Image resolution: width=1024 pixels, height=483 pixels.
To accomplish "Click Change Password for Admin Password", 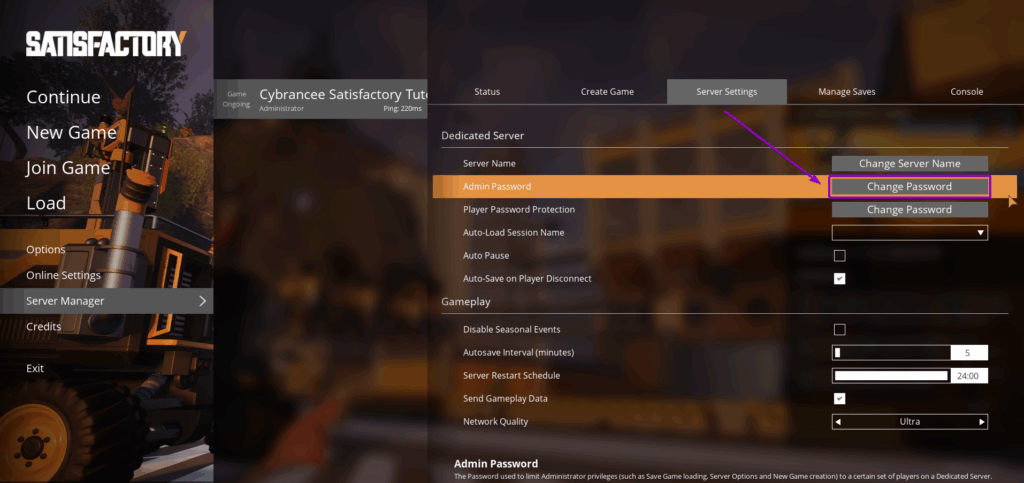I will [x=909, y=187].
